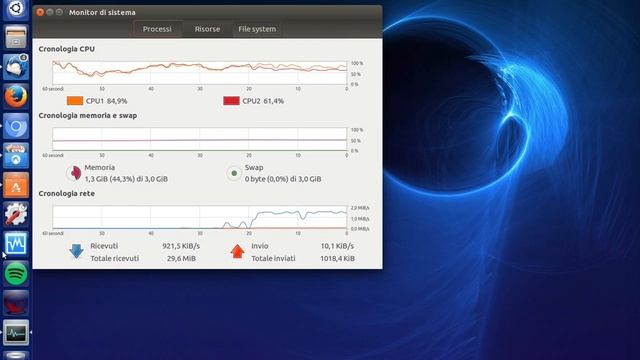Click the CPU2 61,4% label
This screenshot has height=360, width=640.
click(263, 101)
